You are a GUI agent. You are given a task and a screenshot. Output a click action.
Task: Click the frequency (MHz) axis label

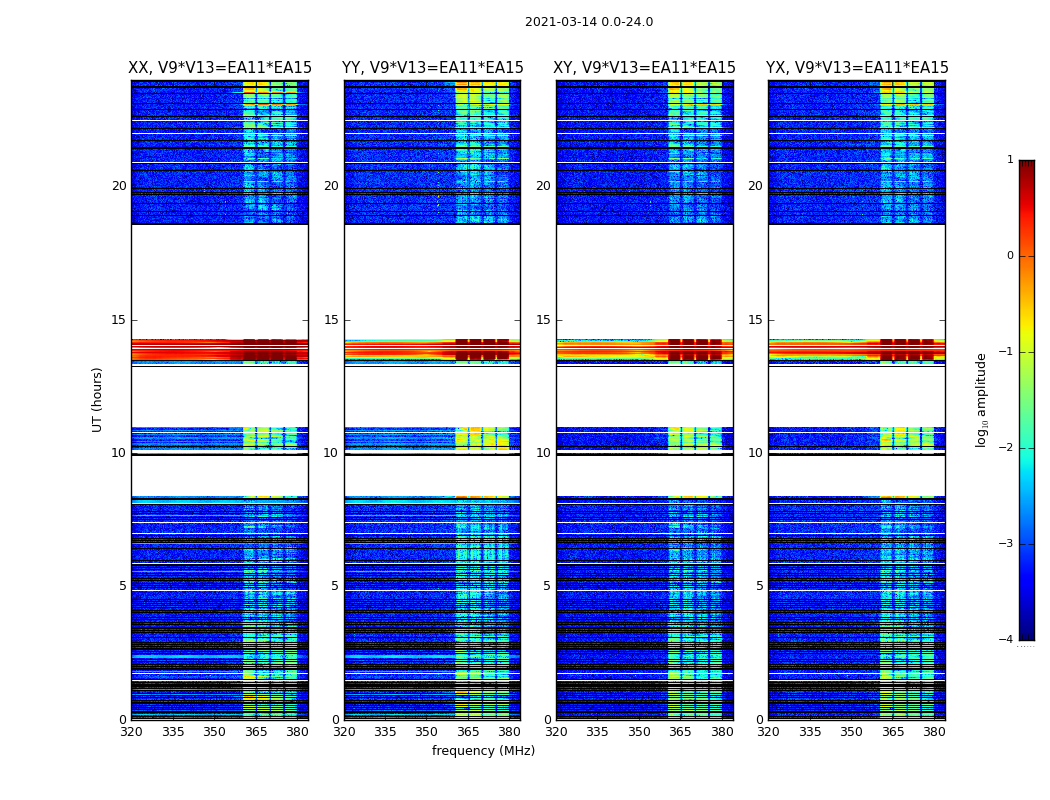pos(483,750)
